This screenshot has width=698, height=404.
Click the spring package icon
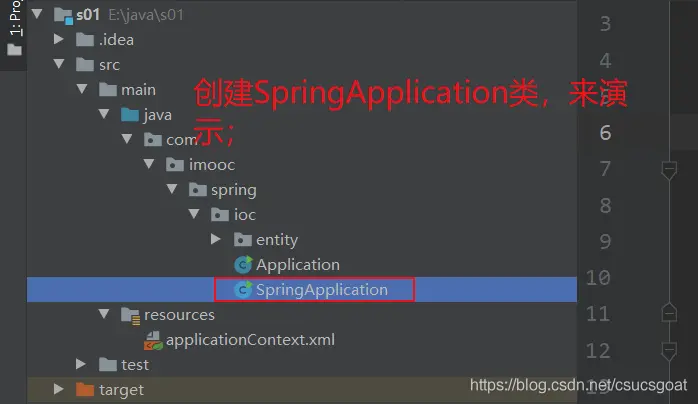point(198,190)
